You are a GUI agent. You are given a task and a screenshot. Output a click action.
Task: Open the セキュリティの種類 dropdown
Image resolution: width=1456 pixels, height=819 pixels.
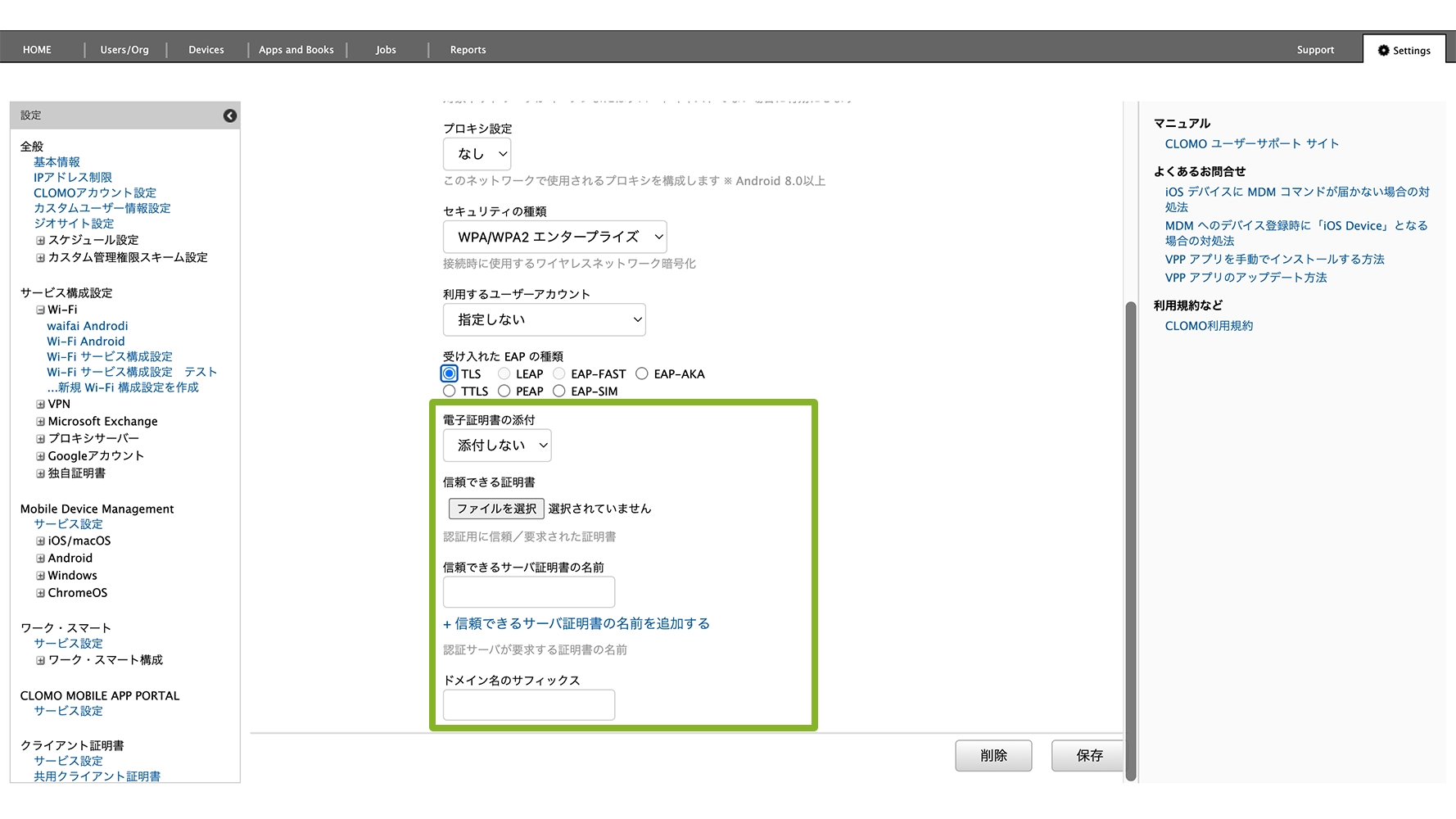pyautogui.click(x=554, y=237)
